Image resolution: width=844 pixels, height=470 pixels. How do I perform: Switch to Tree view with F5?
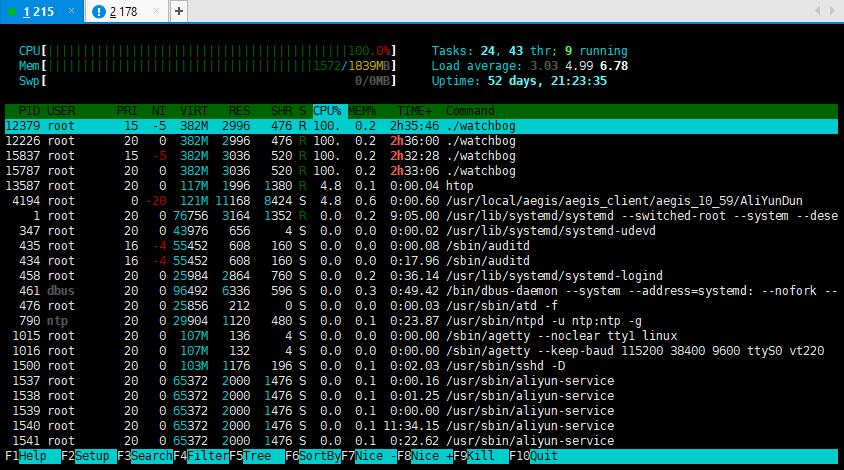[x=257, y=456]
